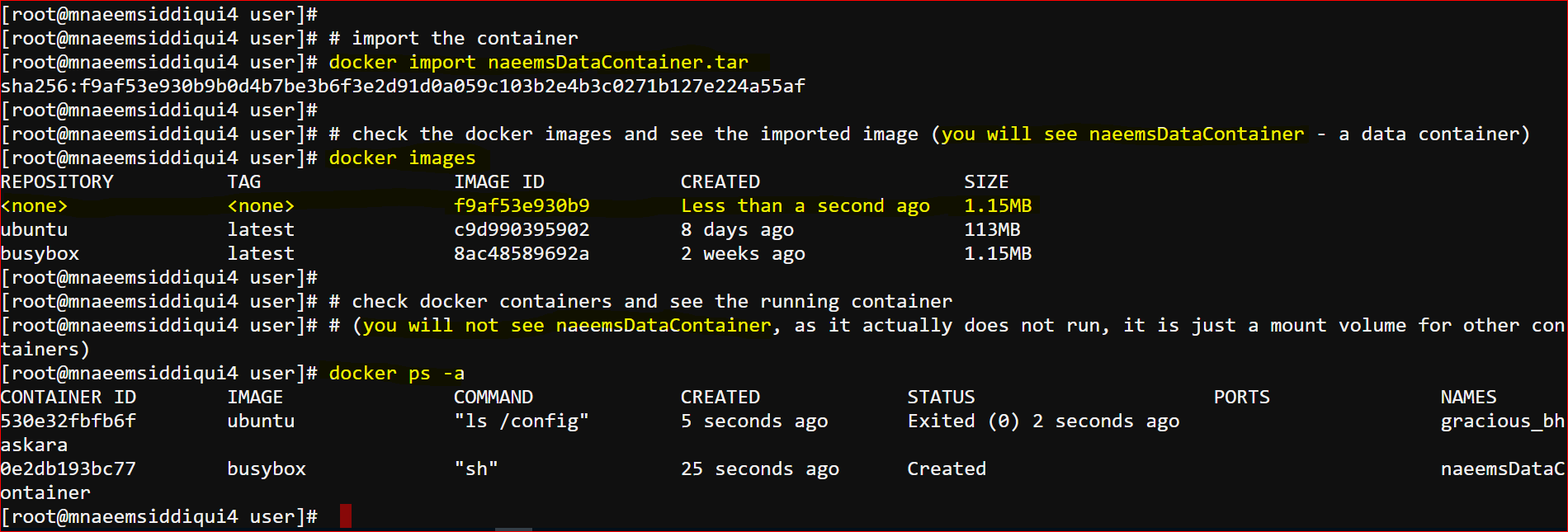The image size is (1568, 532).
Task: Click image ID c9d990395902
Action: pos(522,230)
